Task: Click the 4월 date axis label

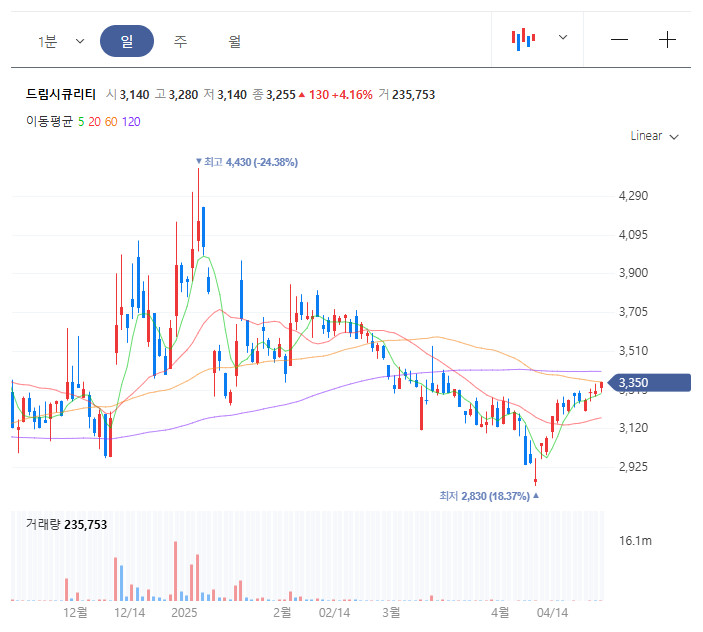Action: (500, 612)
